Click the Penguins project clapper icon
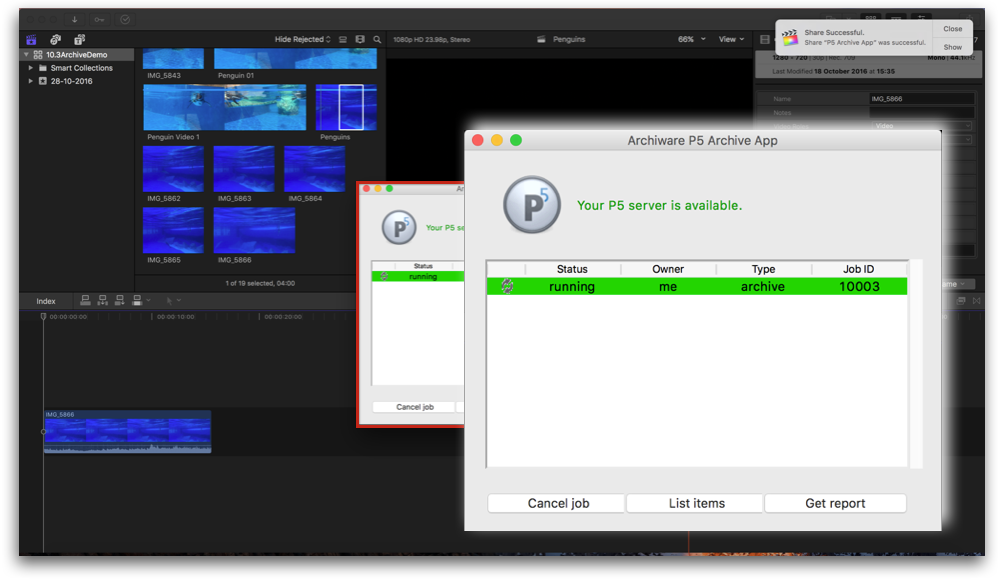This screenshot has height=579, width=1004. [x=541, y=40]
